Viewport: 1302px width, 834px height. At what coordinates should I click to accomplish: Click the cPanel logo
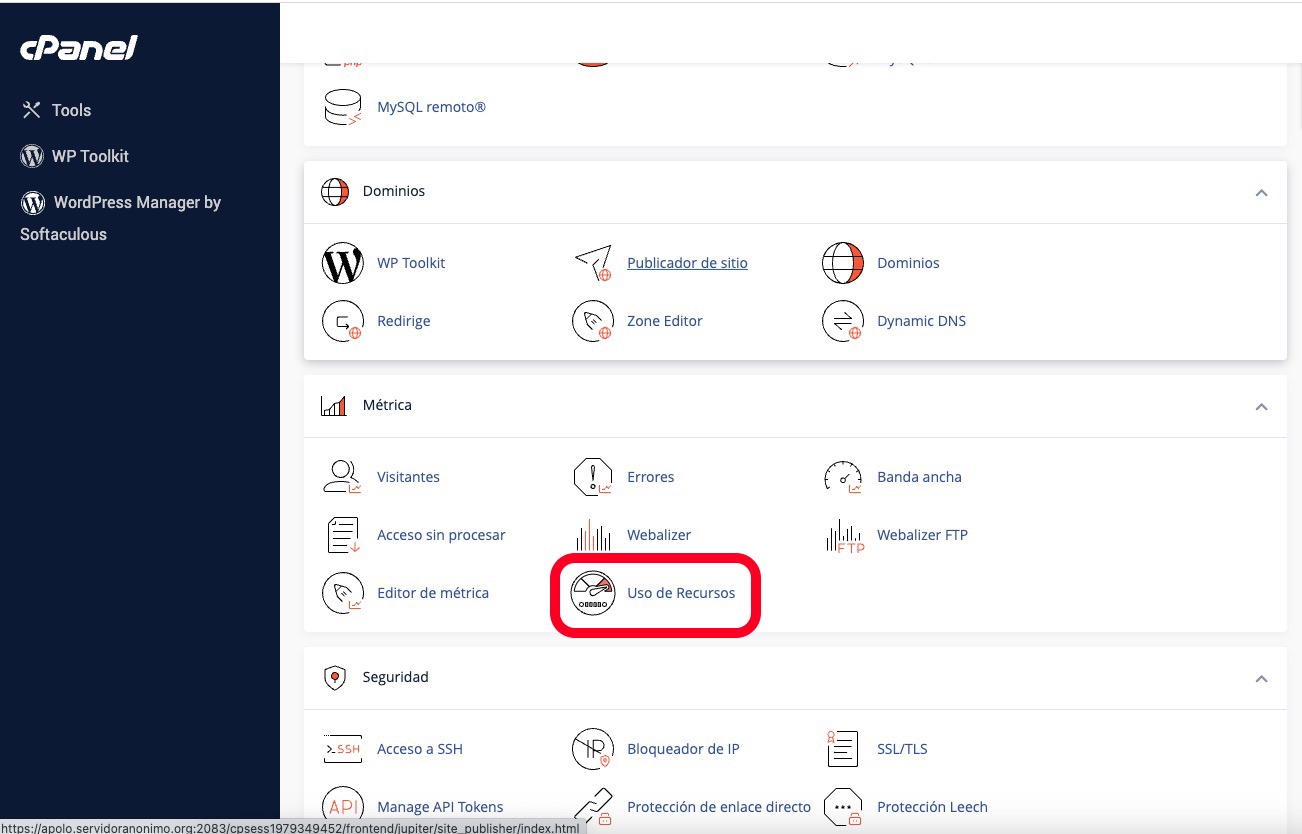pos(79,48)
